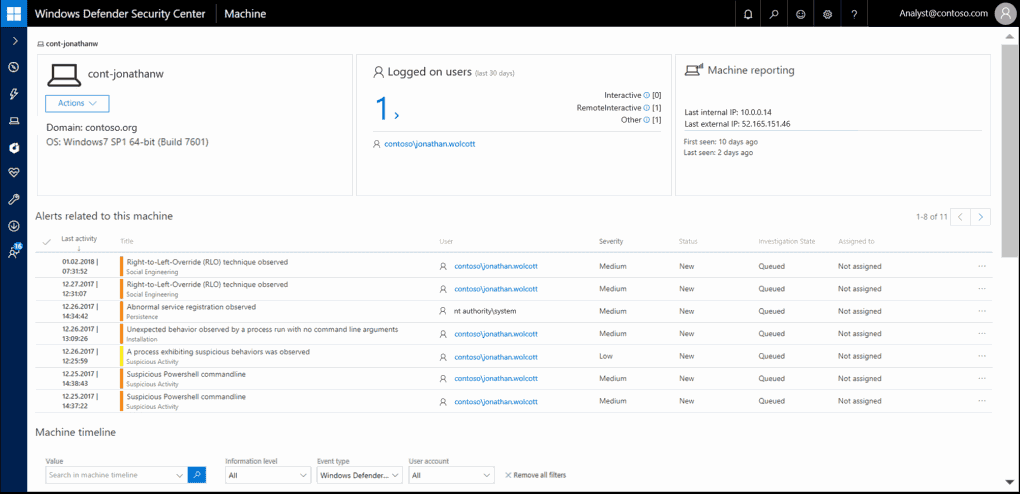This screenshot has height=494, width=1024.
Task: Sort alerts by Last activity column
Action: [x=79, y=239]
